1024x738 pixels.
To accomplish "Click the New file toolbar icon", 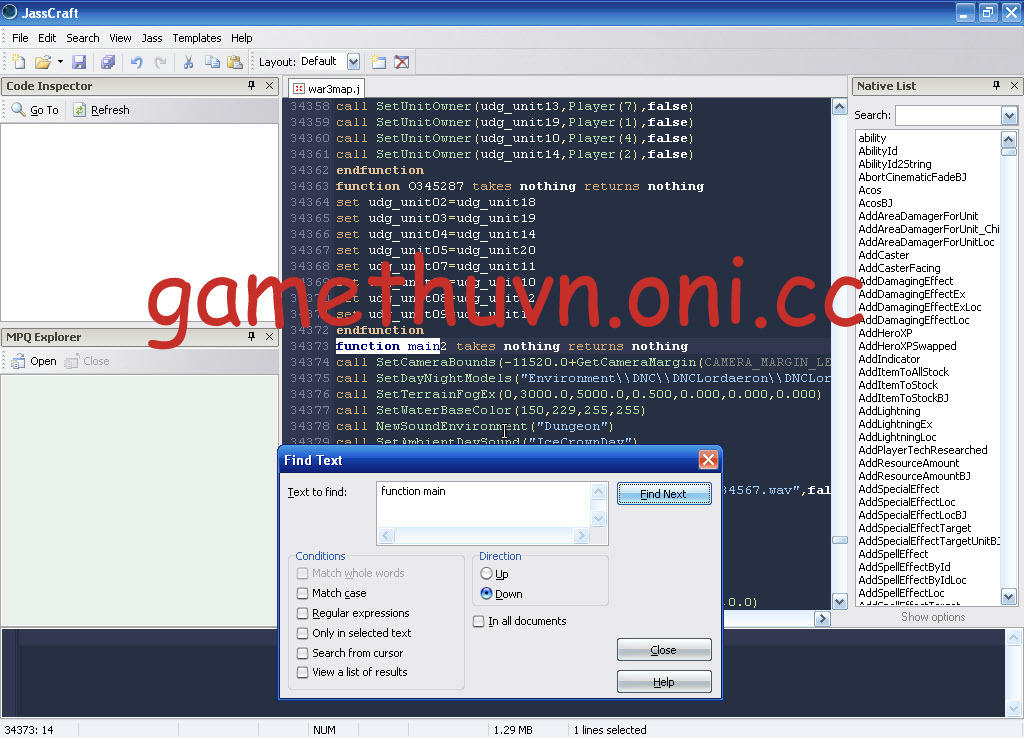I will coord(19,62).
